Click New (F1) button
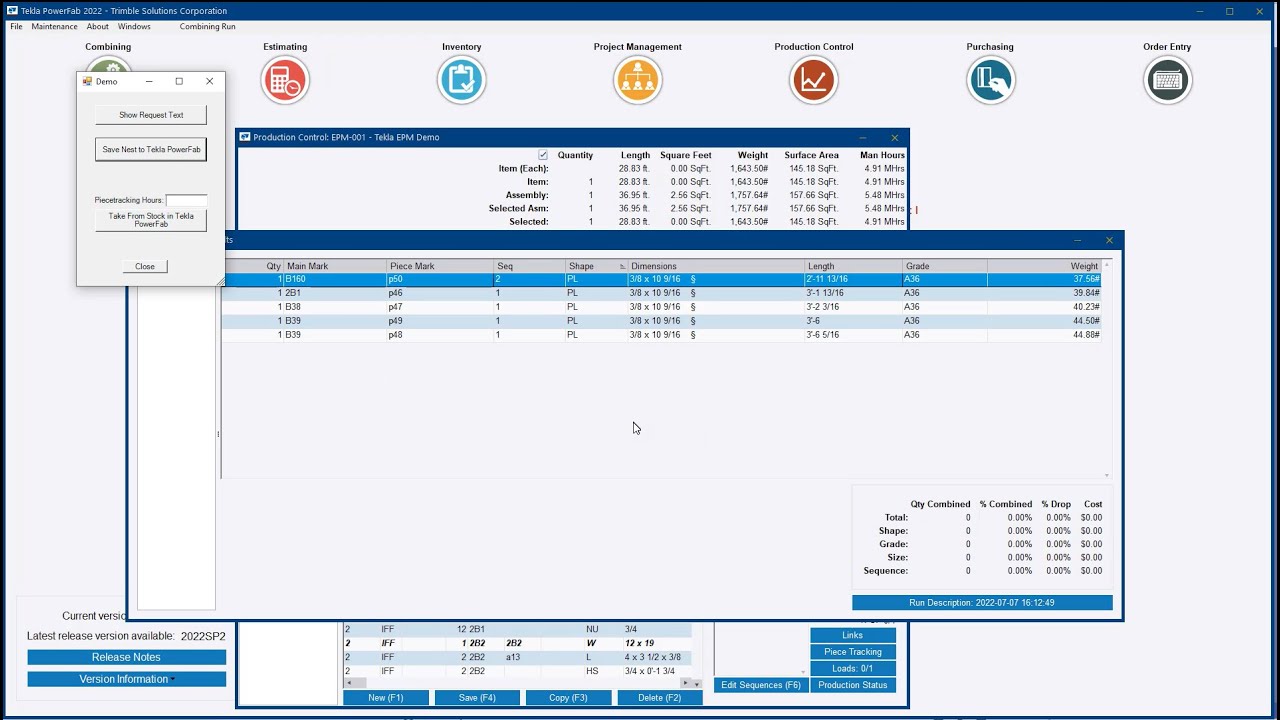The width and height of the screenshot is (1280, 720). pyautogui.click(x=386, y=698)
